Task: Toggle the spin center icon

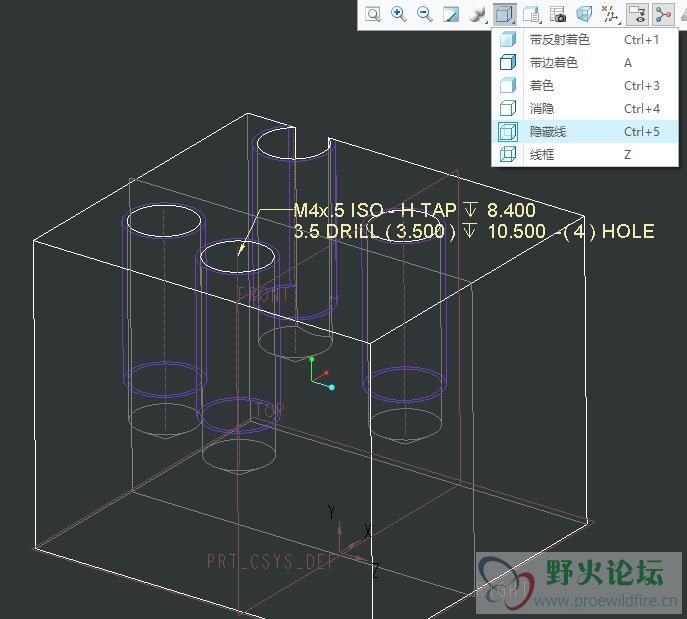Action: coord(663,14)
